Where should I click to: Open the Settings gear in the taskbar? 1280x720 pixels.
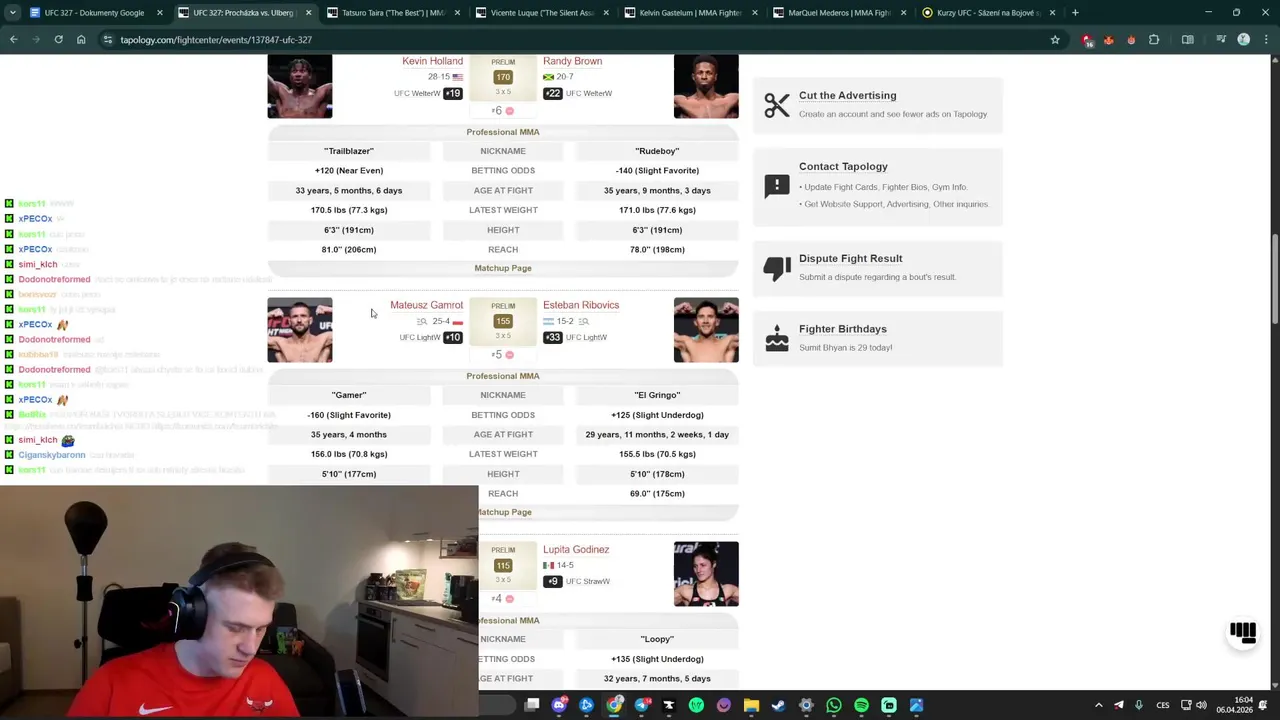806,705
